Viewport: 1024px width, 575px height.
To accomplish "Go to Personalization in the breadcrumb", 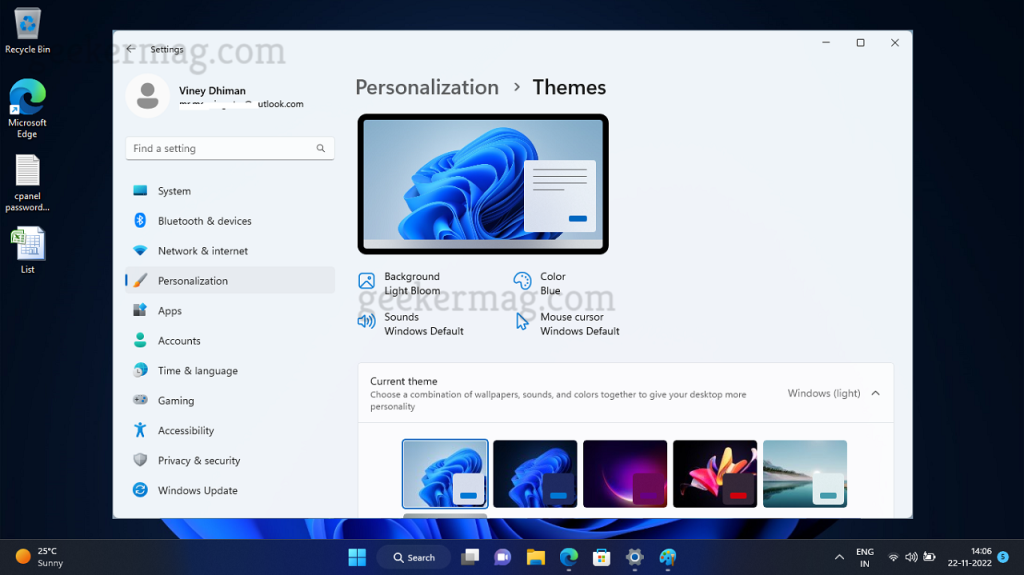I will point(427,87).
